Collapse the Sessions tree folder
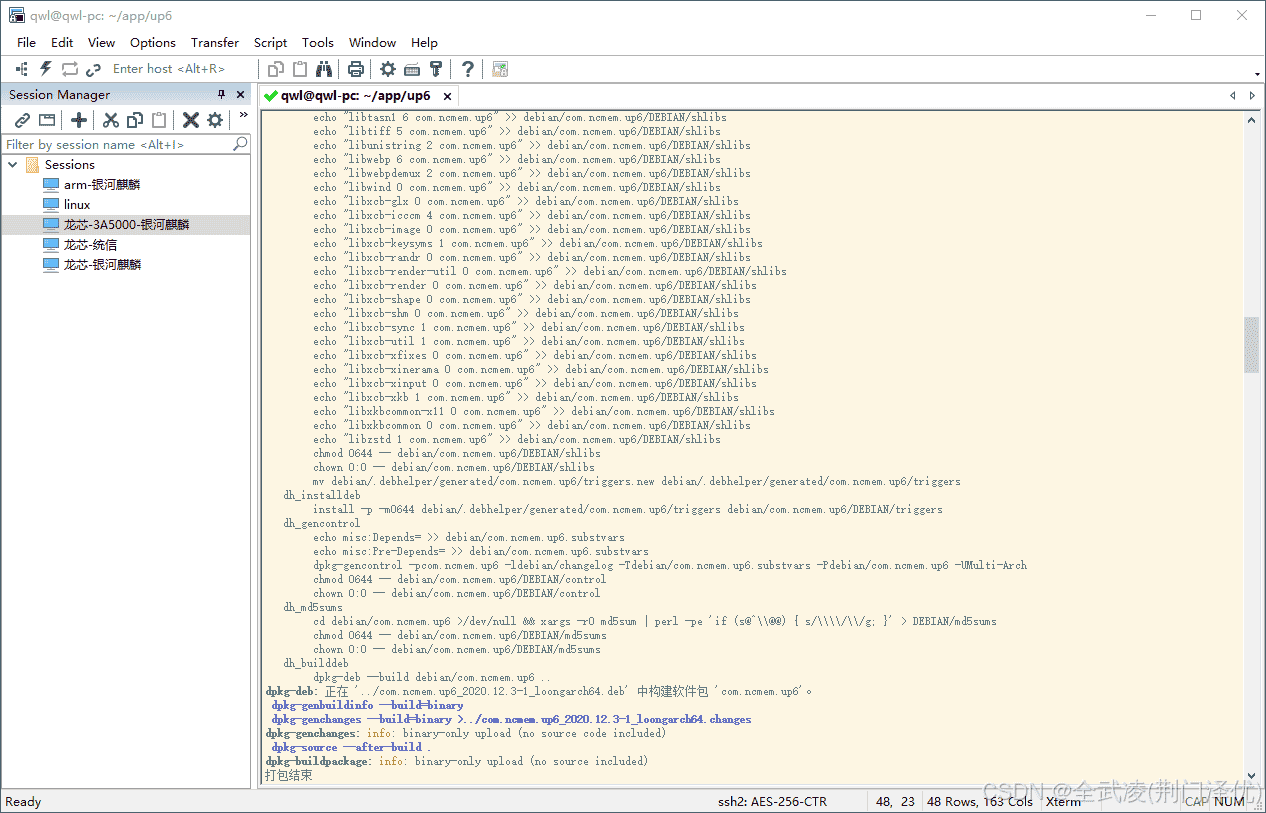 pos(13,165)
